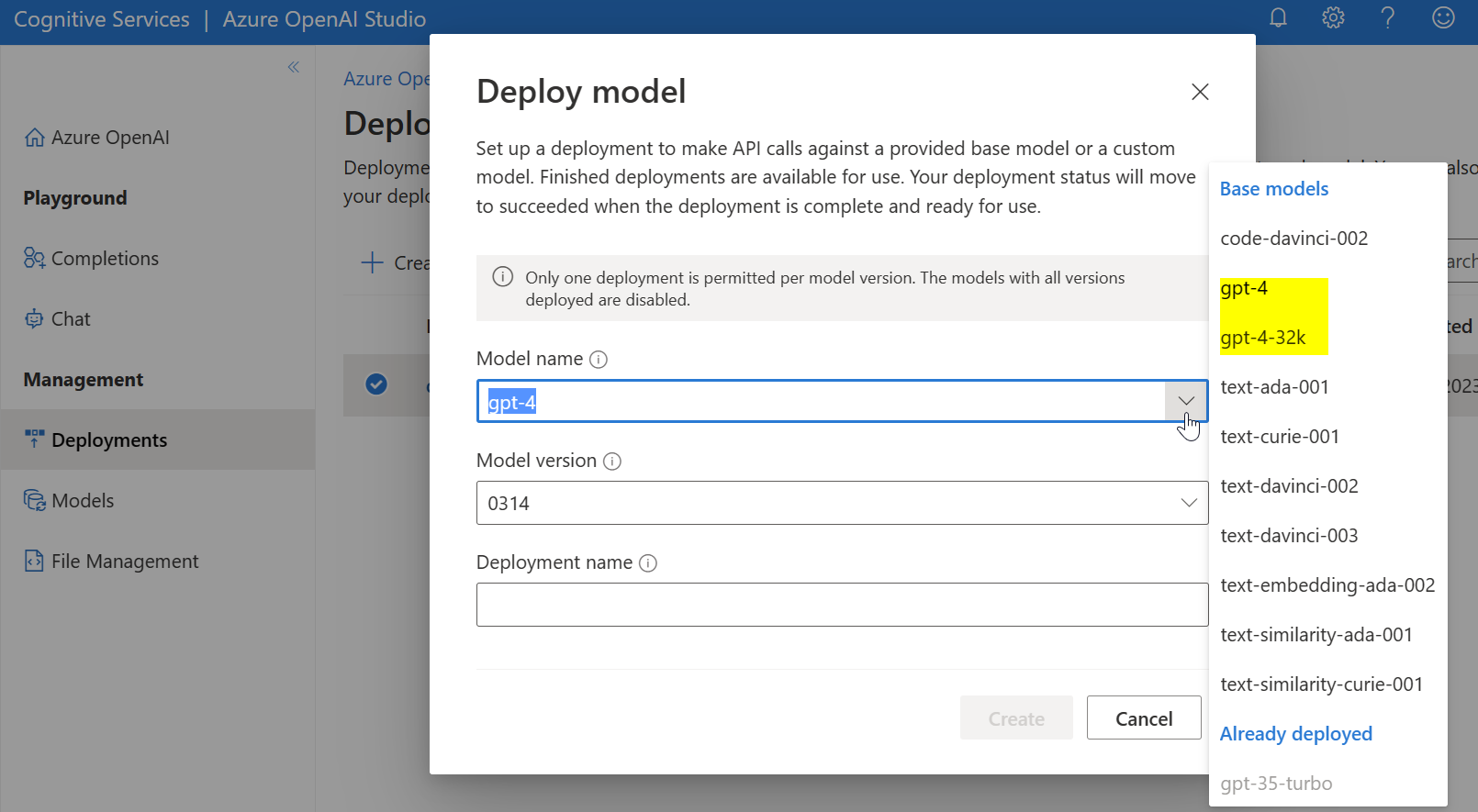Click the Deployment name text field

pos(842,605)
